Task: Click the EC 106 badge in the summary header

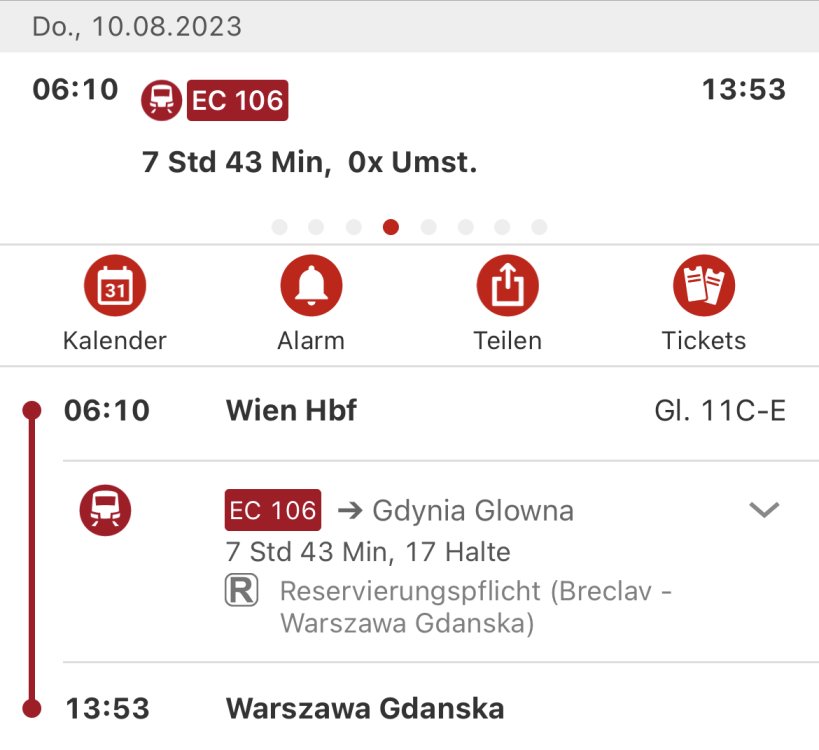Action: 237,100
